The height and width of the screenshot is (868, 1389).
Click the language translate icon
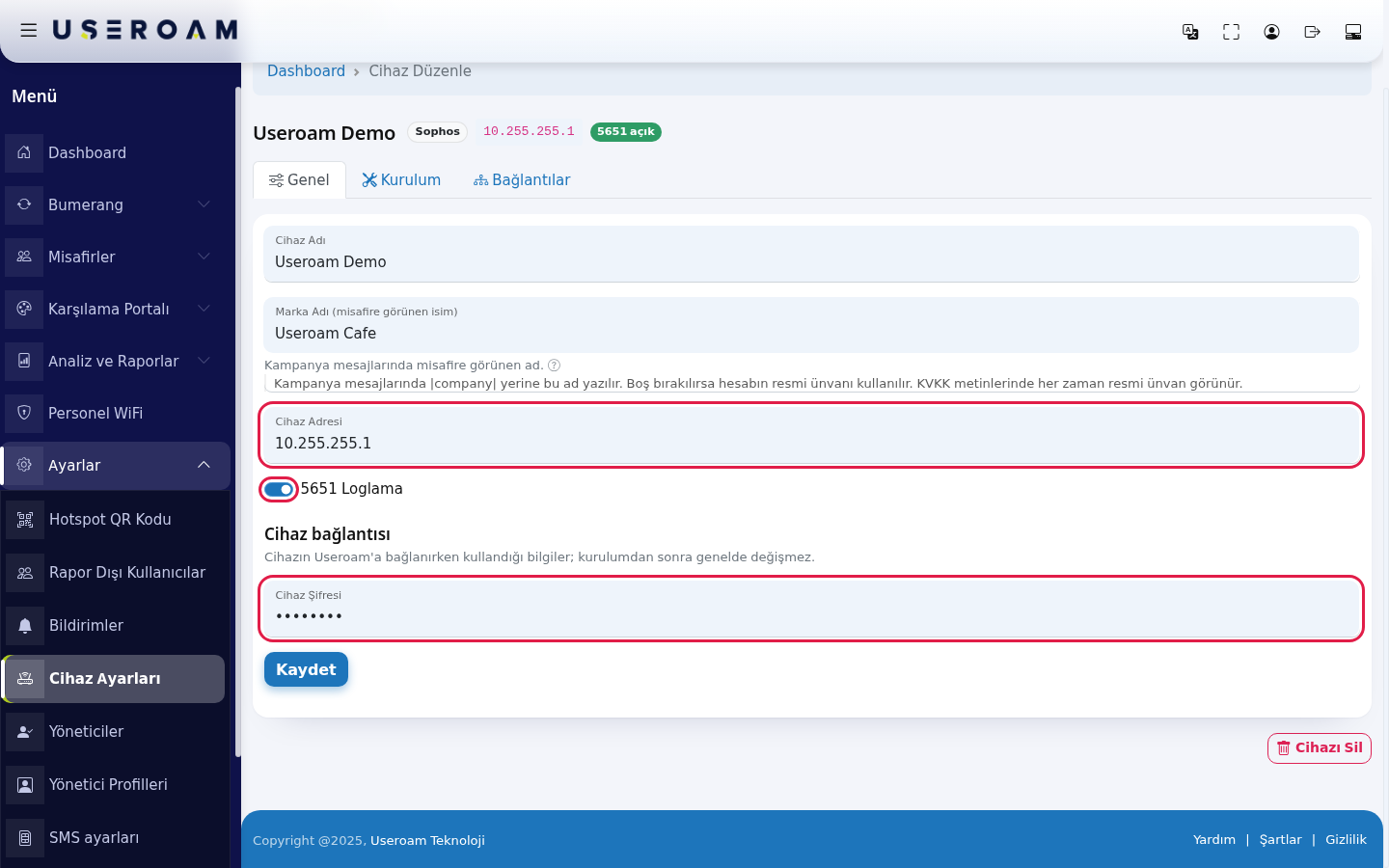coord(1190,32)
